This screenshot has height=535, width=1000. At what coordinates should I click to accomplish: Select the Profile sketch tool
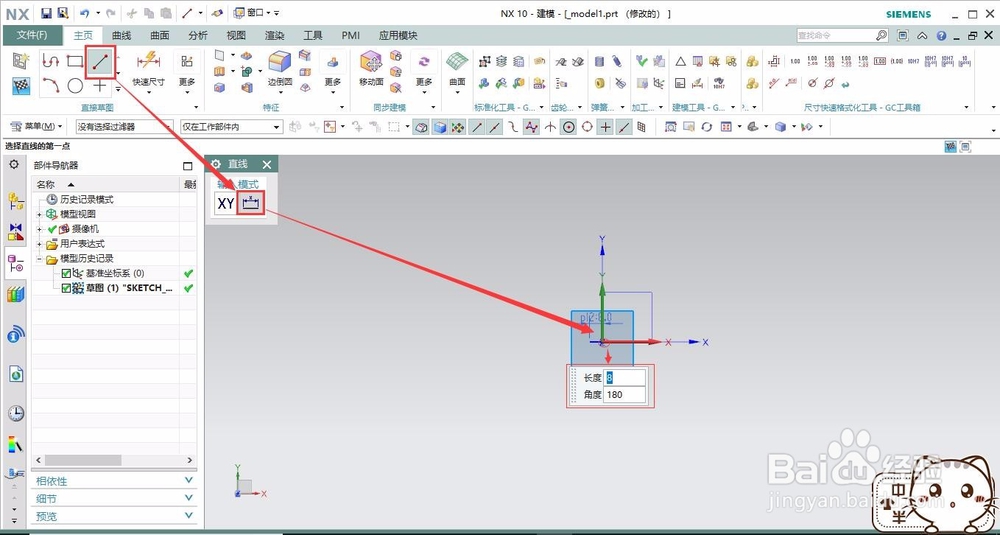(50, 61)
